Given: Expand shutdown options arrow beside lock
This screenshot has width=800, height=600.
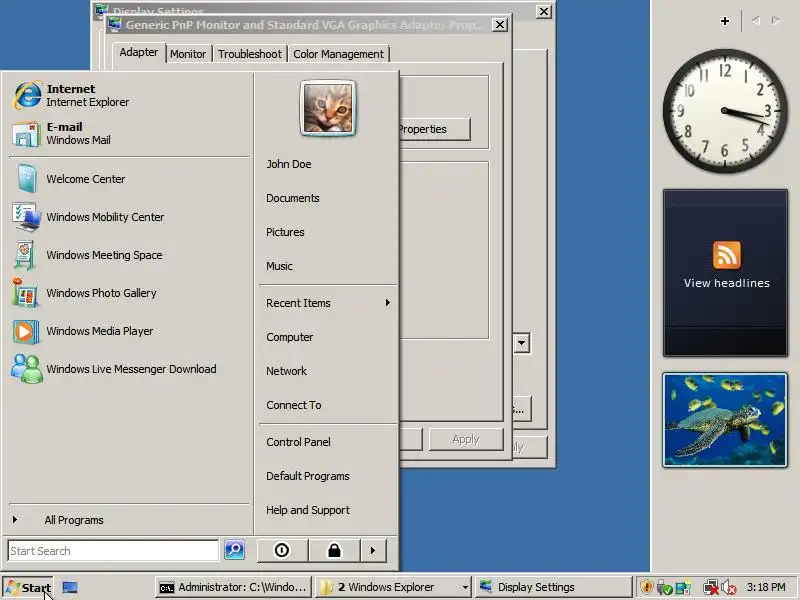Looking at the screenshot, I should [373, 551].
